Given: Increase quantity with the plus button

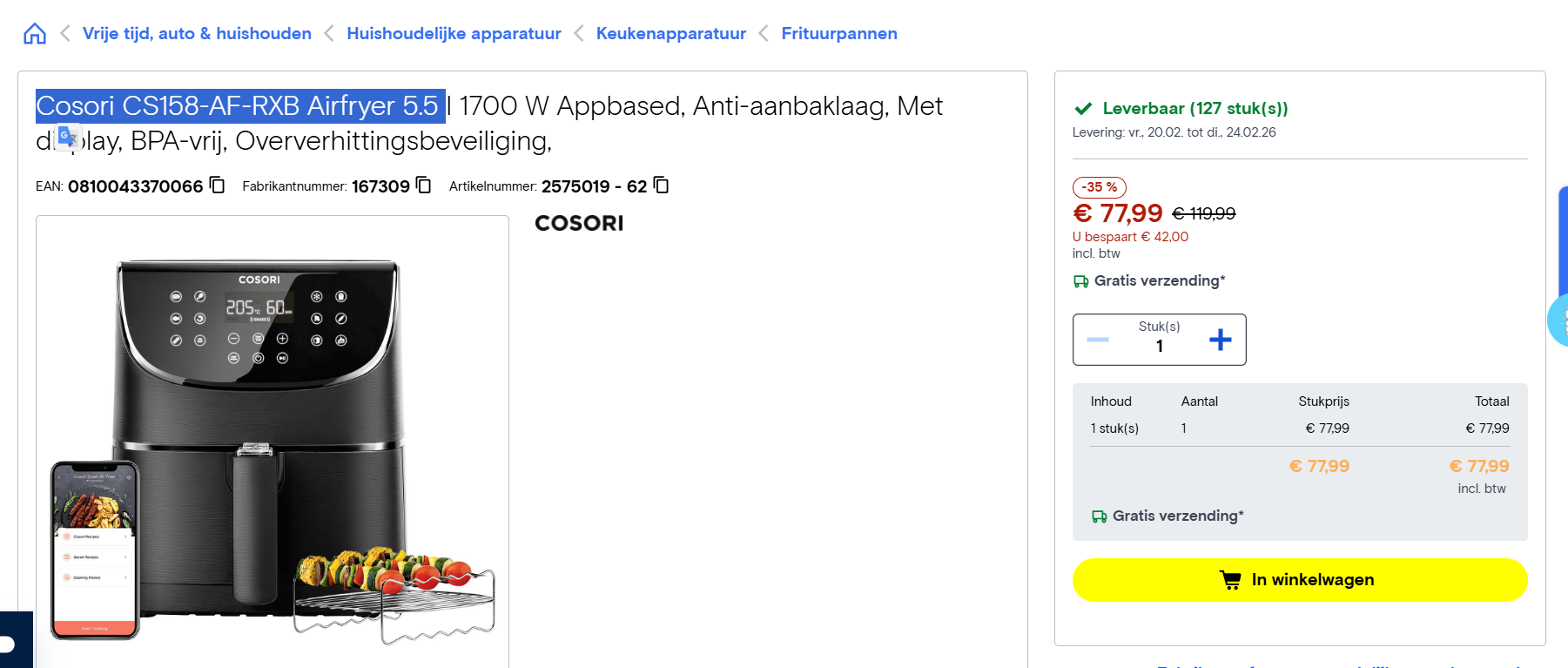Looking at the screenshot, I should (1221, 340).
